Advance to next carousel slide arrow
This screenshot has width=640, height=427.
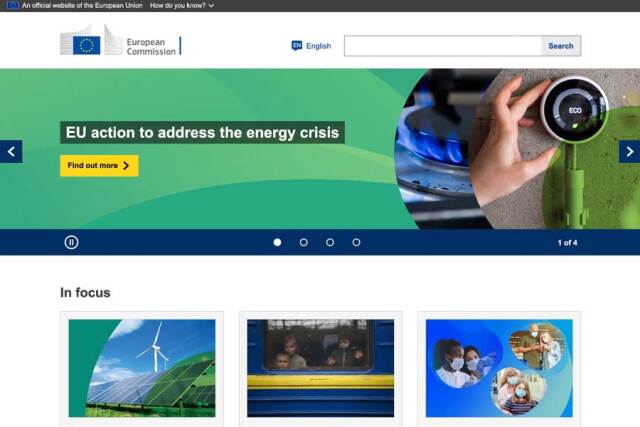(x=629, y=151)
